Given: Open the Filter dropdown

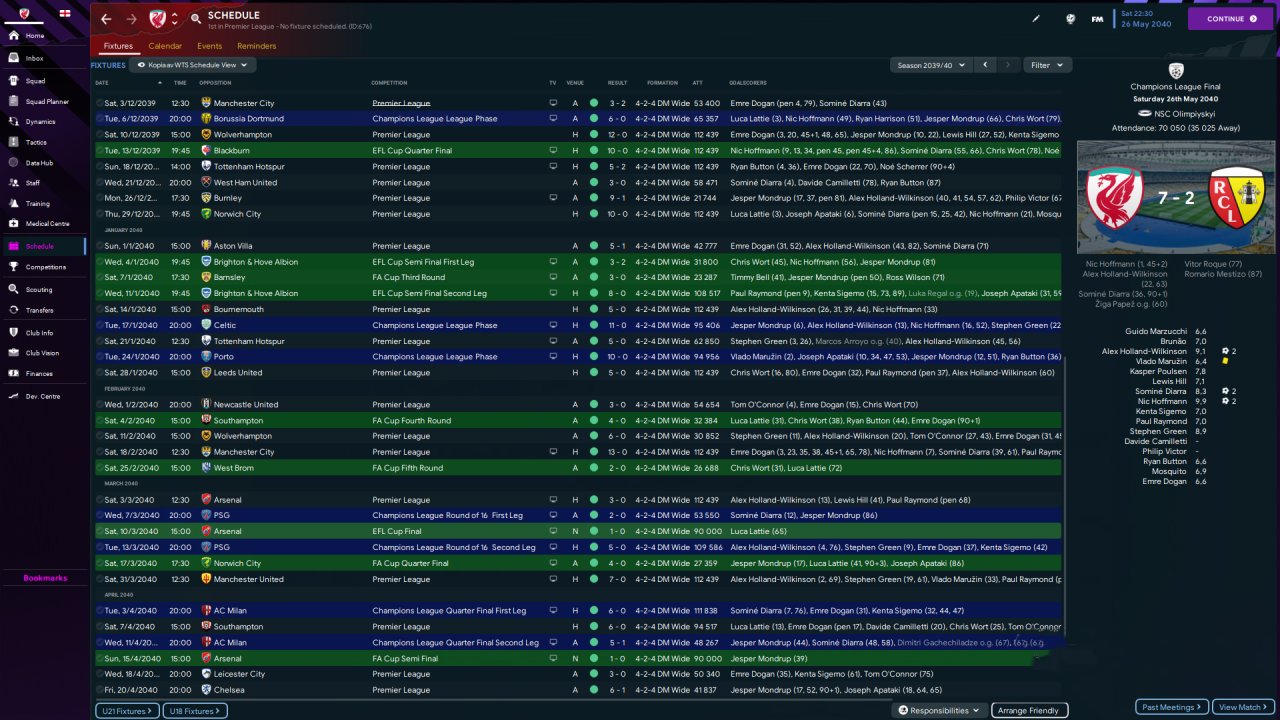Looking at the screenshot, I should click(1047, 65).
